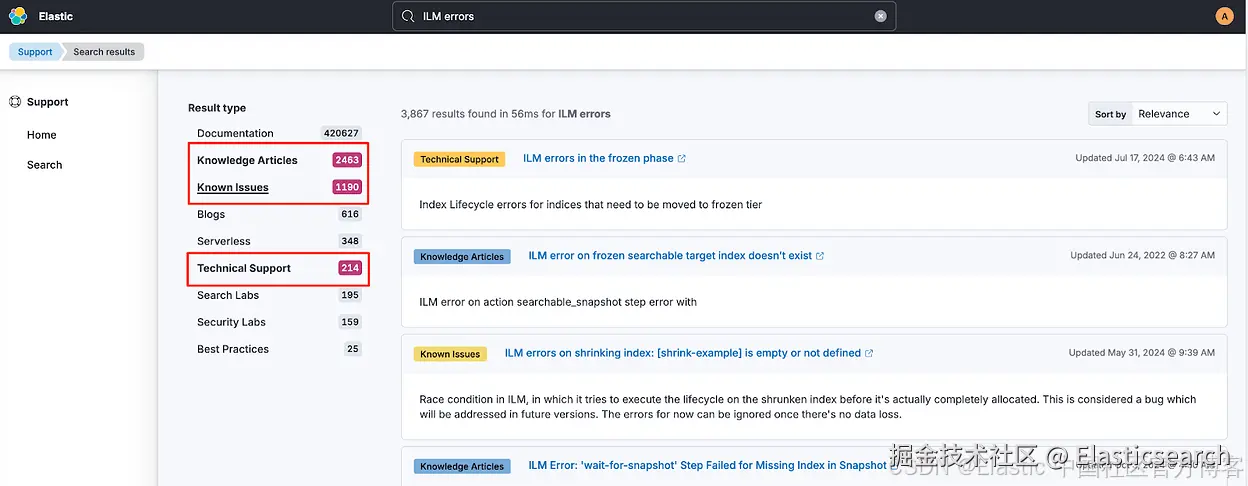
Task: Click the search magnifier icon
Action: (408, 16)
